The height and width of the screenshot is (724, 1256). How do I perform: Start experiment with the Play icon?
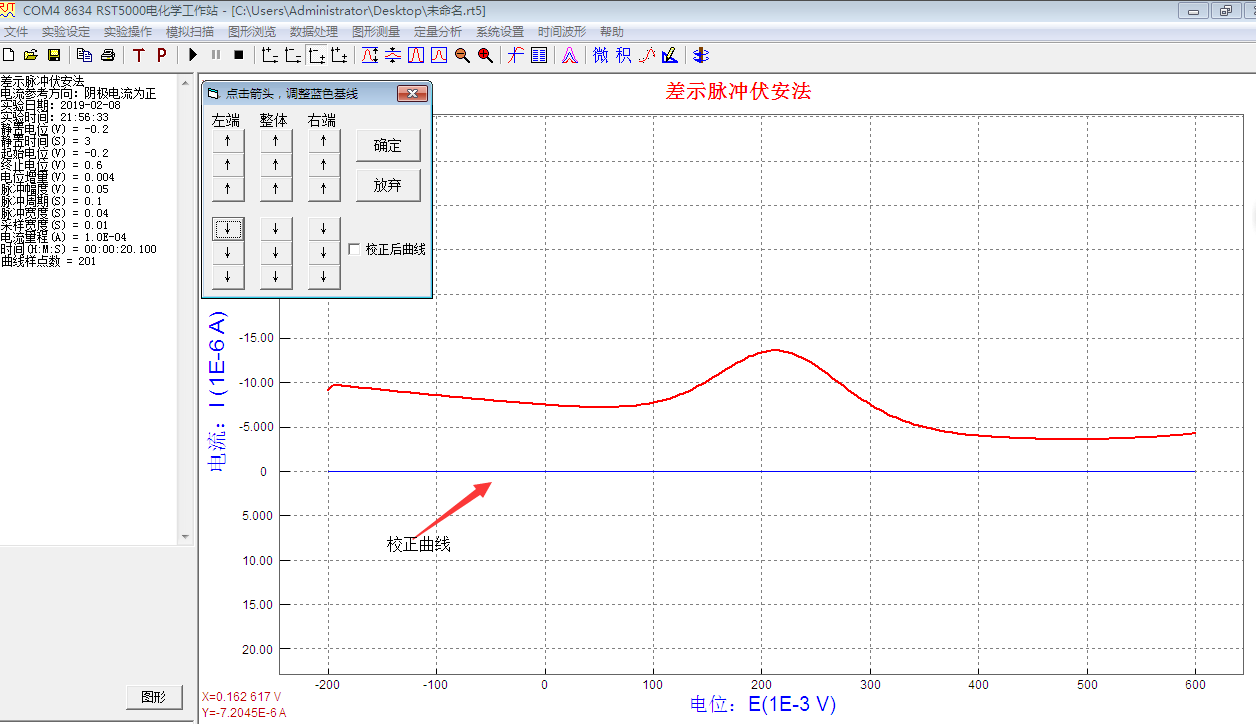point(193,55)
